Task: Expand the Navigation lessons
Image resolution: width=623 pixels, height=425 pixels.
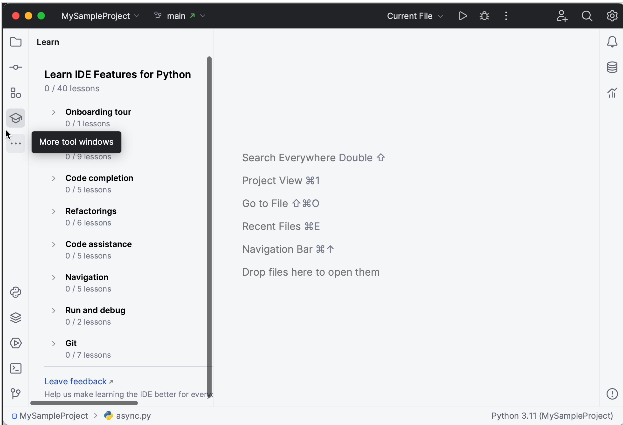Action: pyautogui.click(x=53, y=277)
